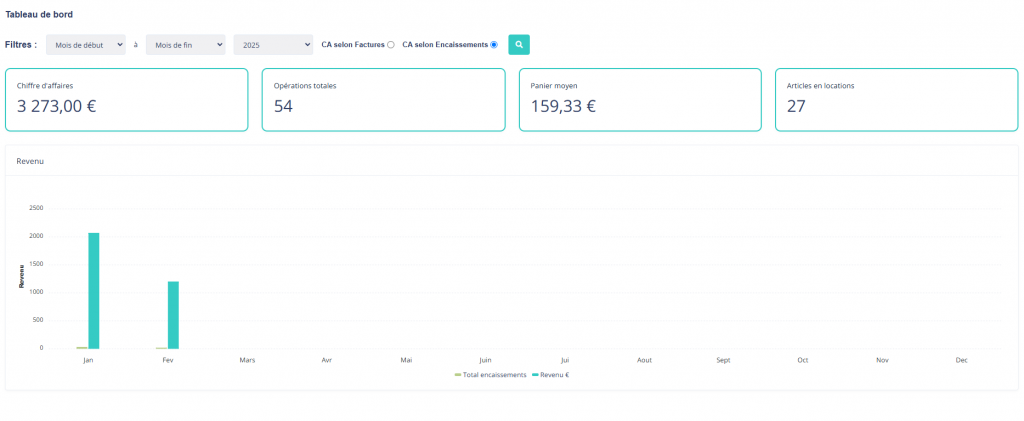Click the Dec label on chart axis
Image resolution: width=1024 pixels, height=421 pixels.
tap(961, 360)
